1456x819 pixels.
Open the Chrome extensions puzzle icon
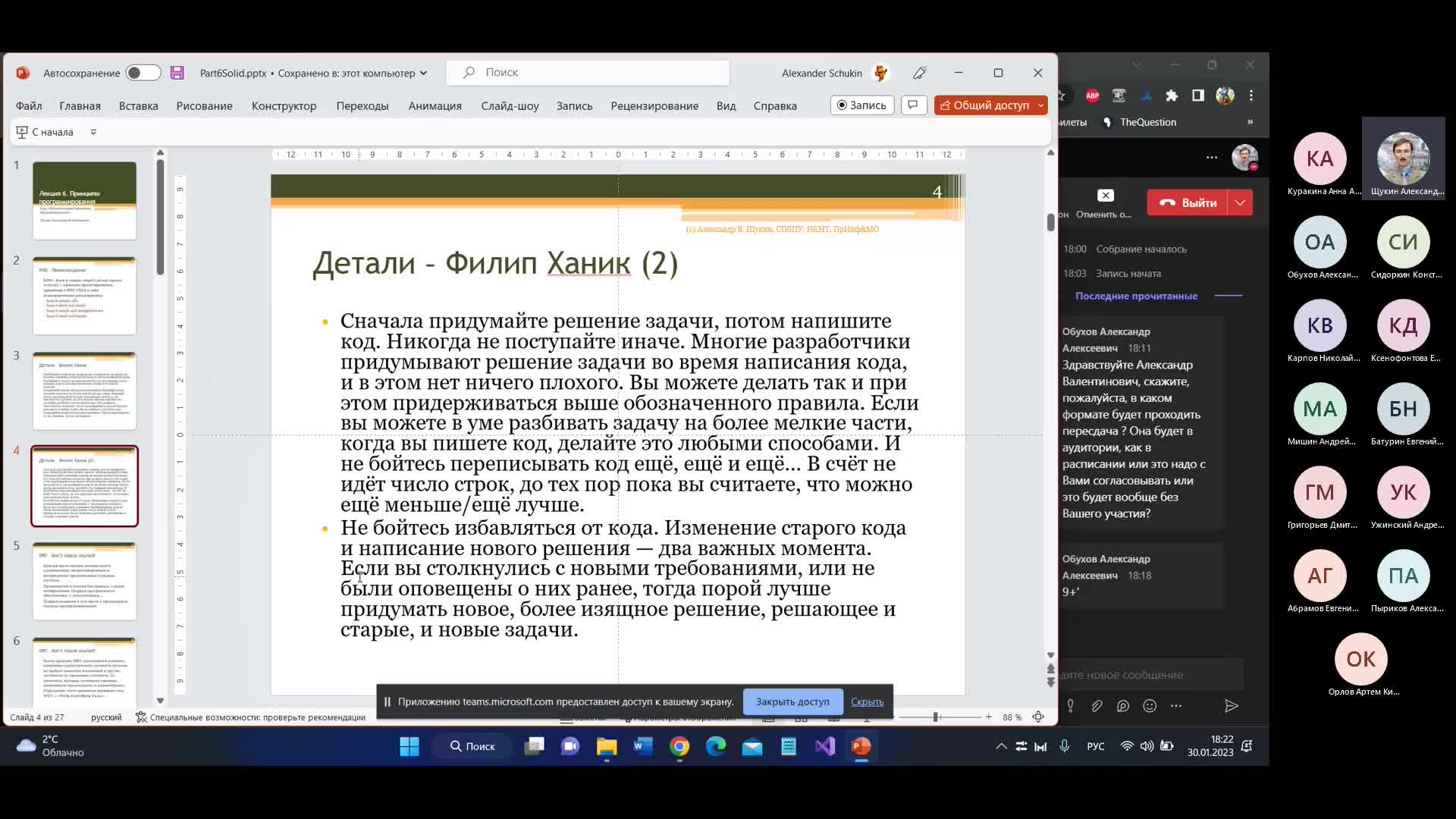click(x=1172, y=96)
